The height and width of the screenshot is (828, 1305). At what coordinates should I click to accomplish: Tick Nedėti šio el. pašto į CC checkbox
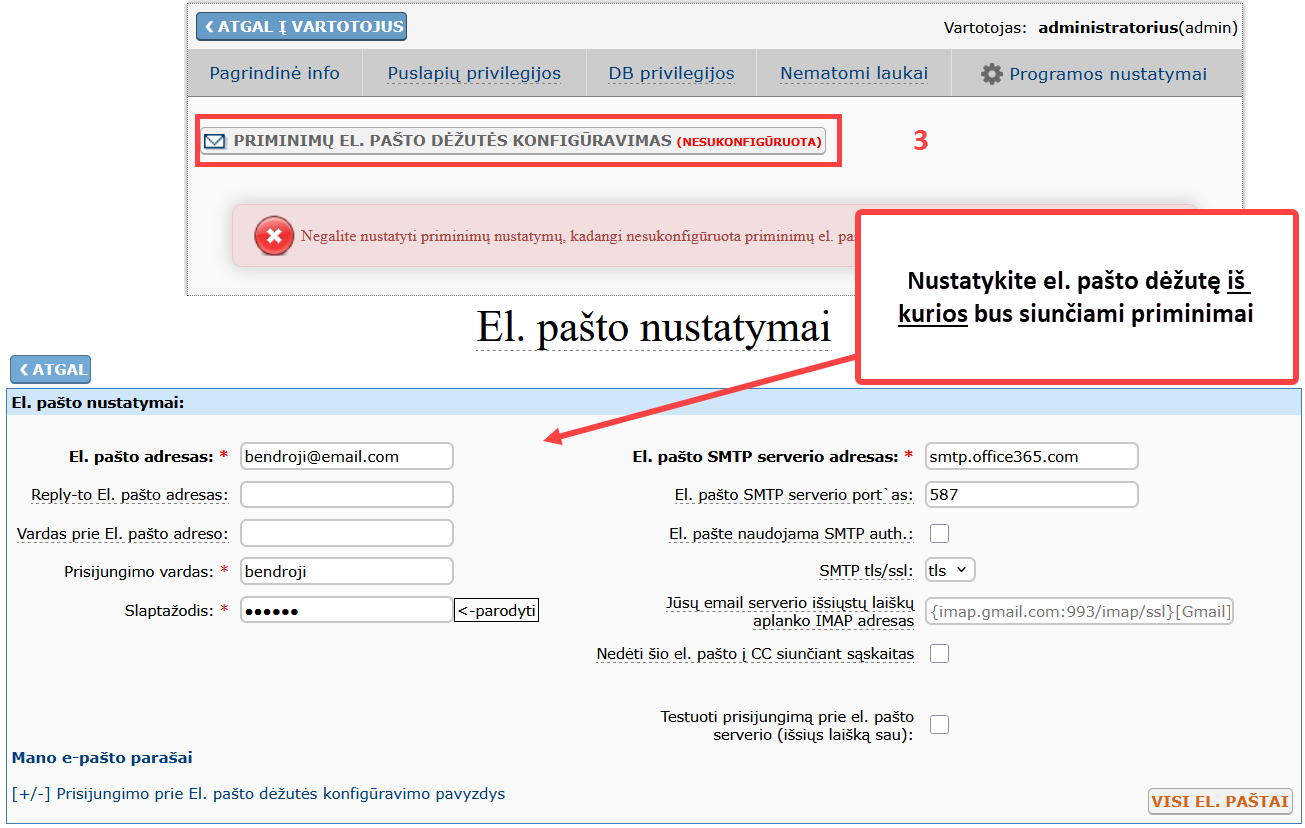(939, 654)
